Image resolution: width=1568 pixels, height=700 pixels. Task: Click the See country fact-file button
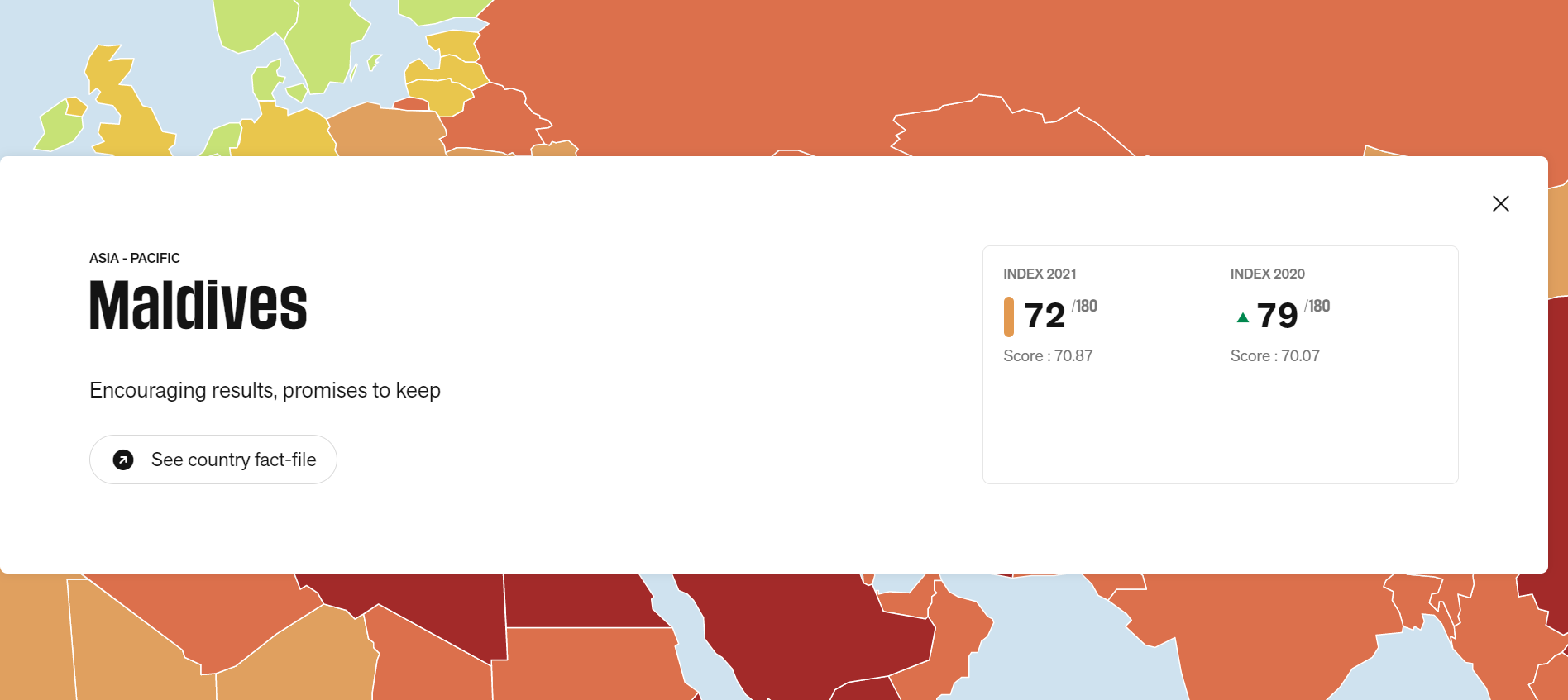pos(213,460)
